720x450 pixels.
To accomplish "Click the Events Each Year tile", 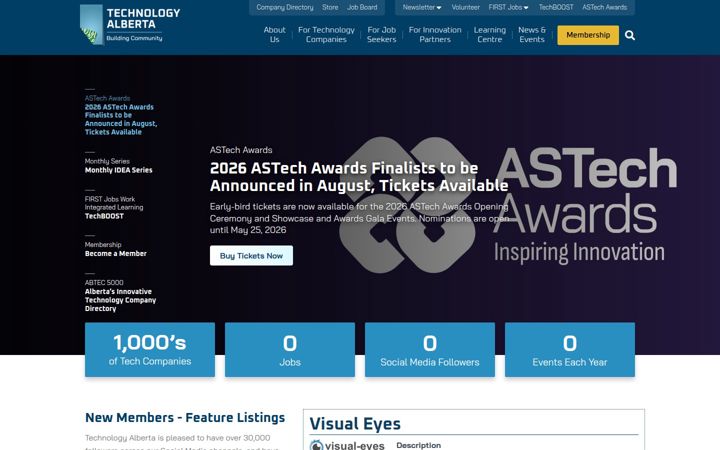I will [x=570, y=349].
